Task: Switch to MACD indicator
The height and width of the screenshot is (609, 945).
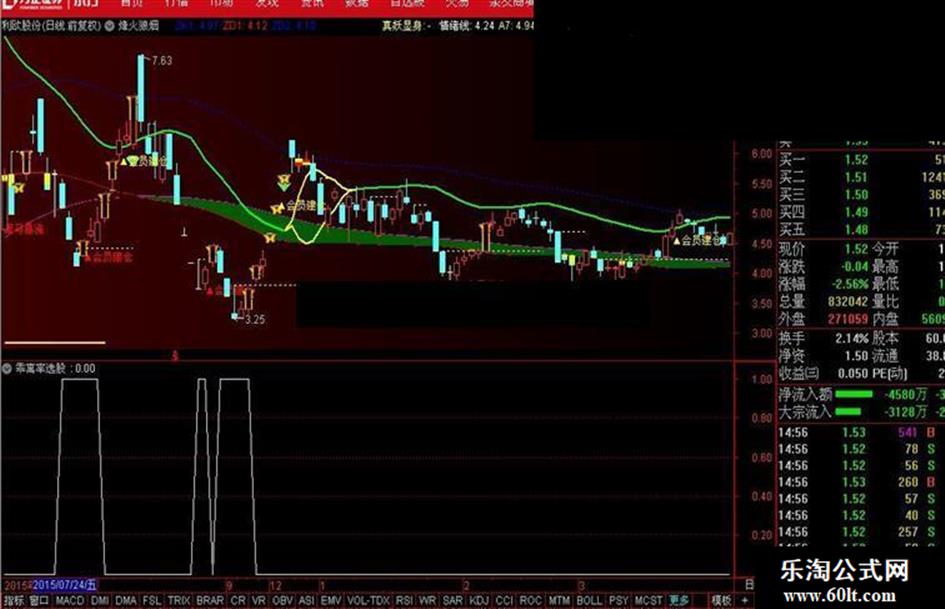Action: point(70,601)
